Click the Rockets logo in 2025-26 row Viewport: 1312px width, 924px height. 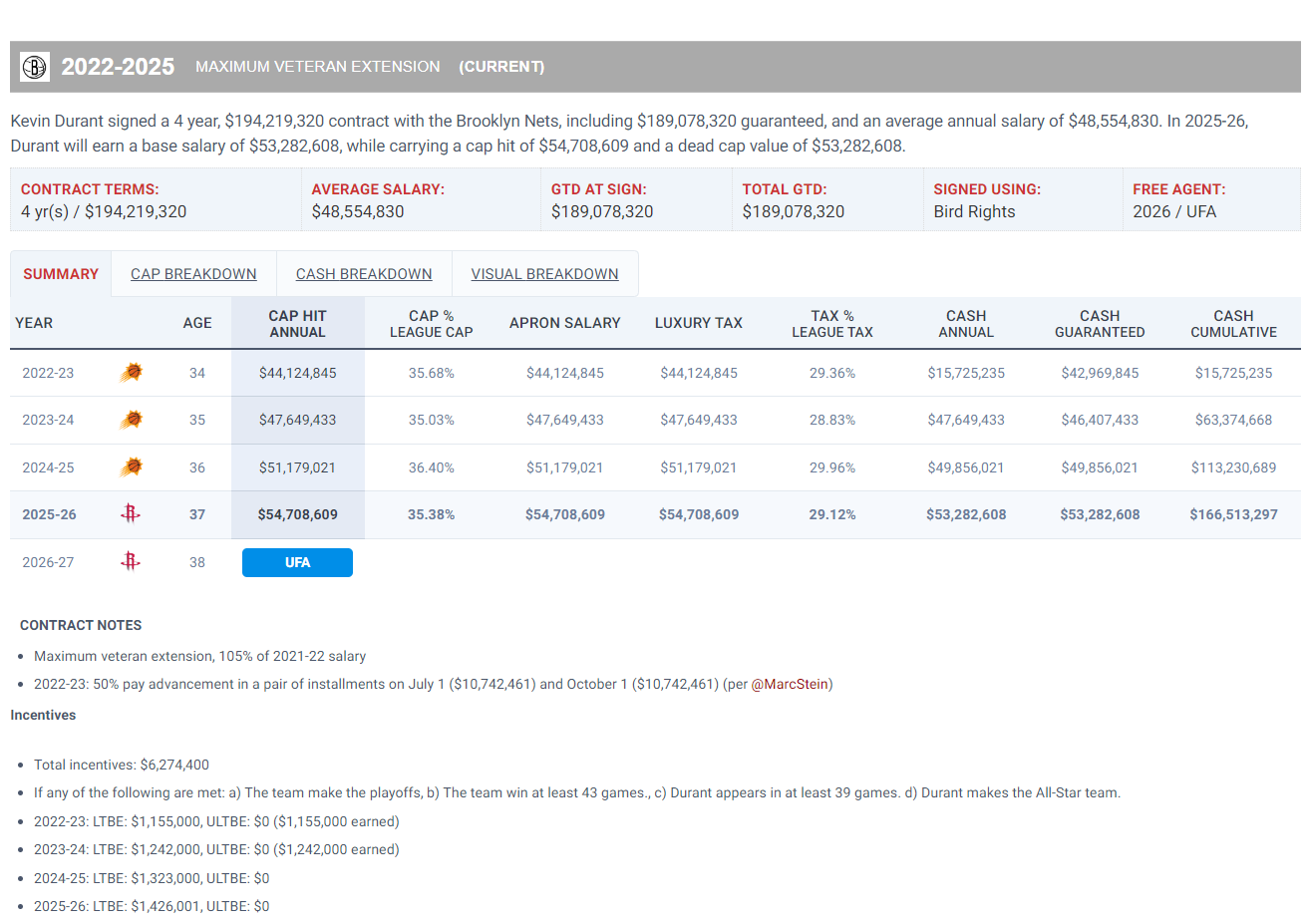131,514
